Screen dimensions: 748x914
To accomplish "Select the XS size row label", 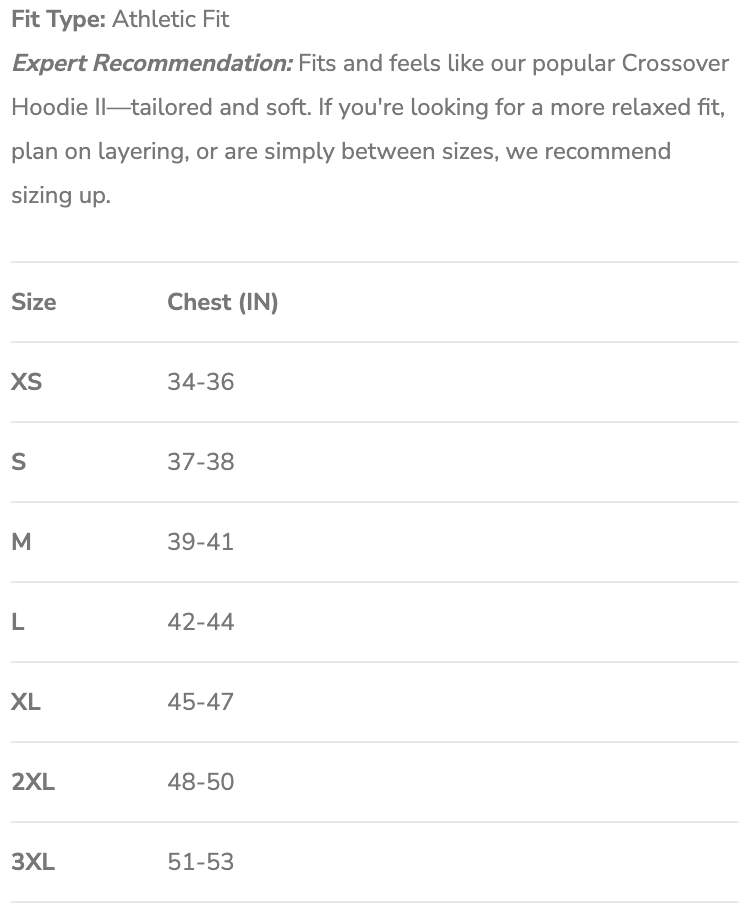I will tap(27, 382).
